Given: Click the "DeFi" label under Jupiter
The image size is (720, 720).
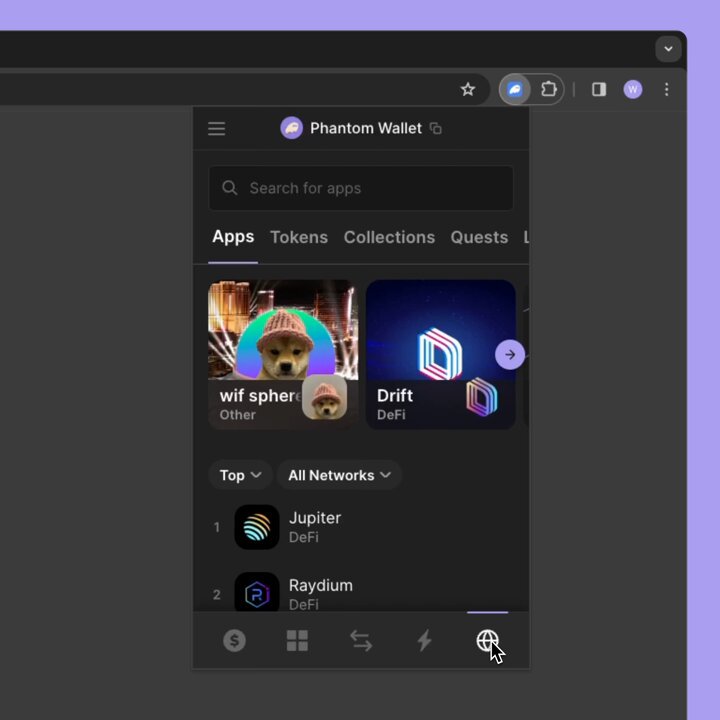Looking at the screenshot, I should tap(304, 537).
